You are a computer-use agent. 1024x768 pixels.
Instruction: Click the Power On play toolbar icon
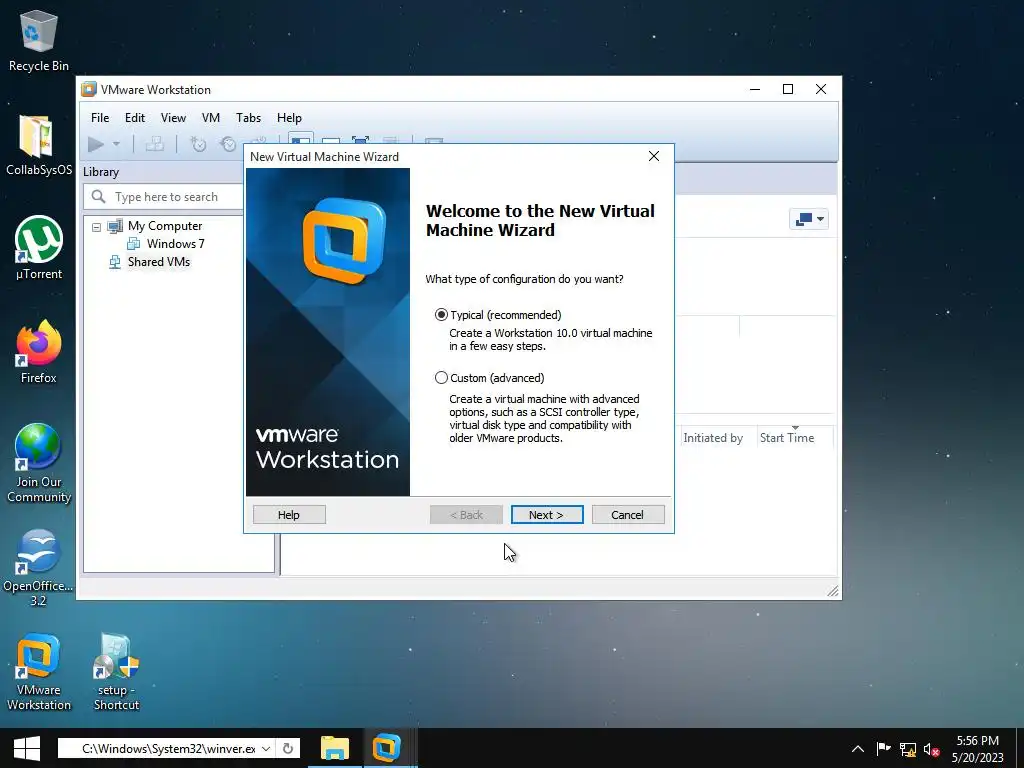pos(96,144)
